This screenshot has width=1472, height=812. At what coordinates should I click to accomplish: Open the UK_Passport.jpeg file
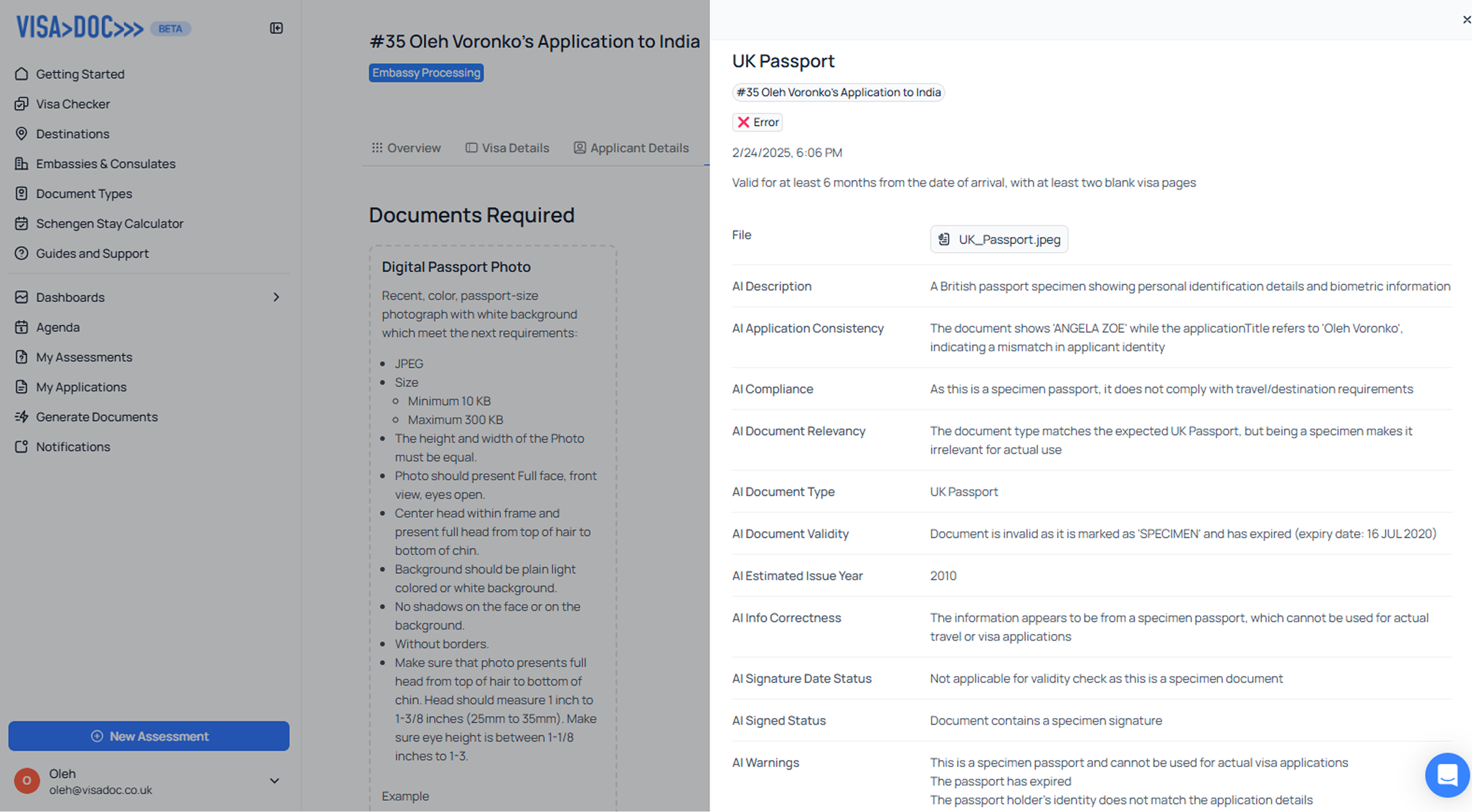coord(999,240)
